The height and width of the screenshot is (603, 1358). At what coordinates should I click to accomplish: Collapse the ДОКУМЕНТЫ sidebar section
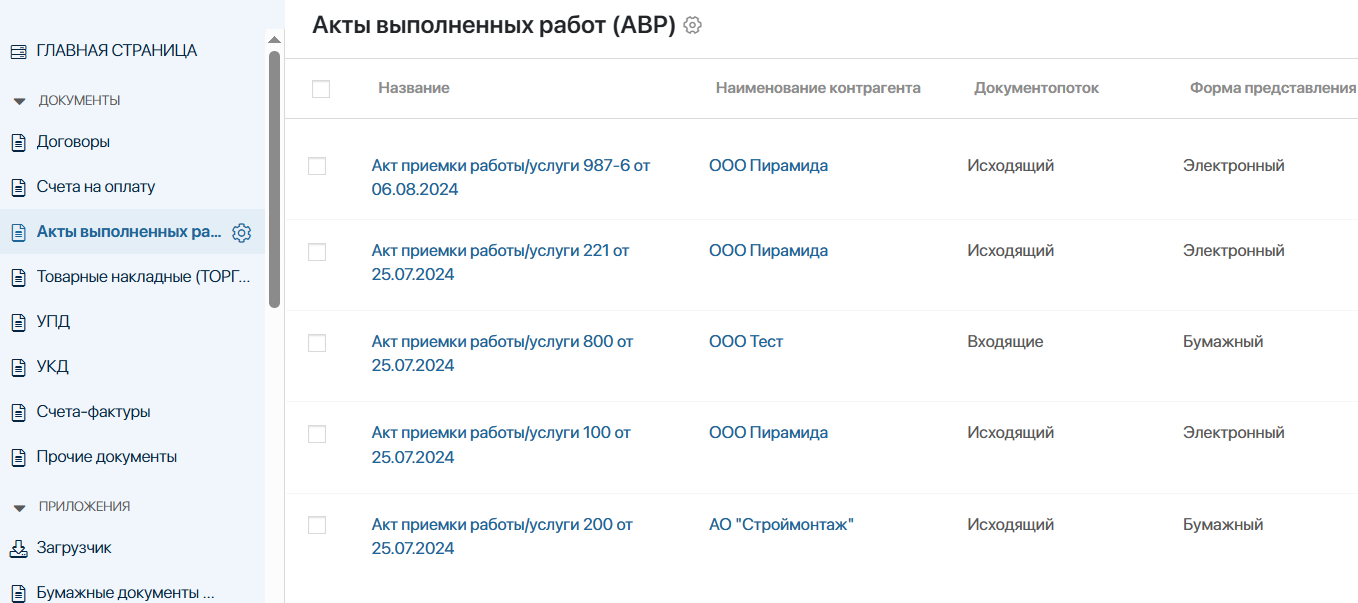point(21,100)
